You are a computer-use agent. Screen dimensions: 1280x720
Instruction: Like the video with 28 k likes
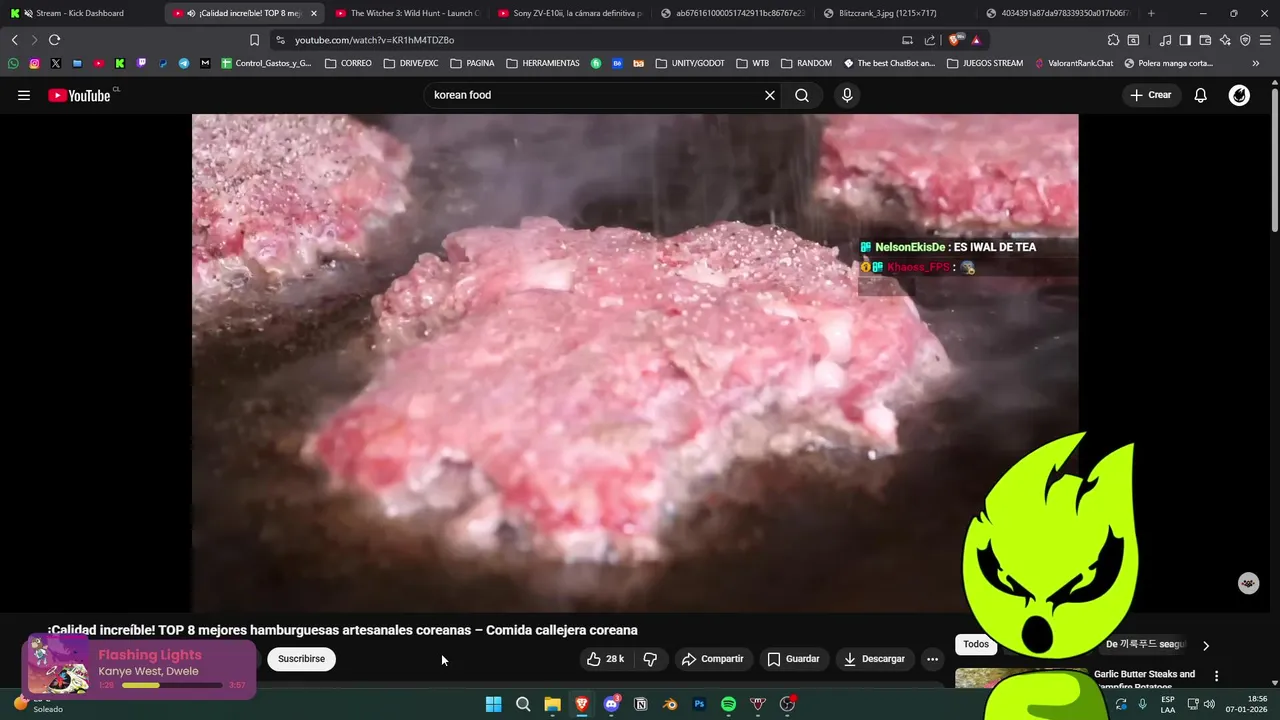click(x=605, y=659)
